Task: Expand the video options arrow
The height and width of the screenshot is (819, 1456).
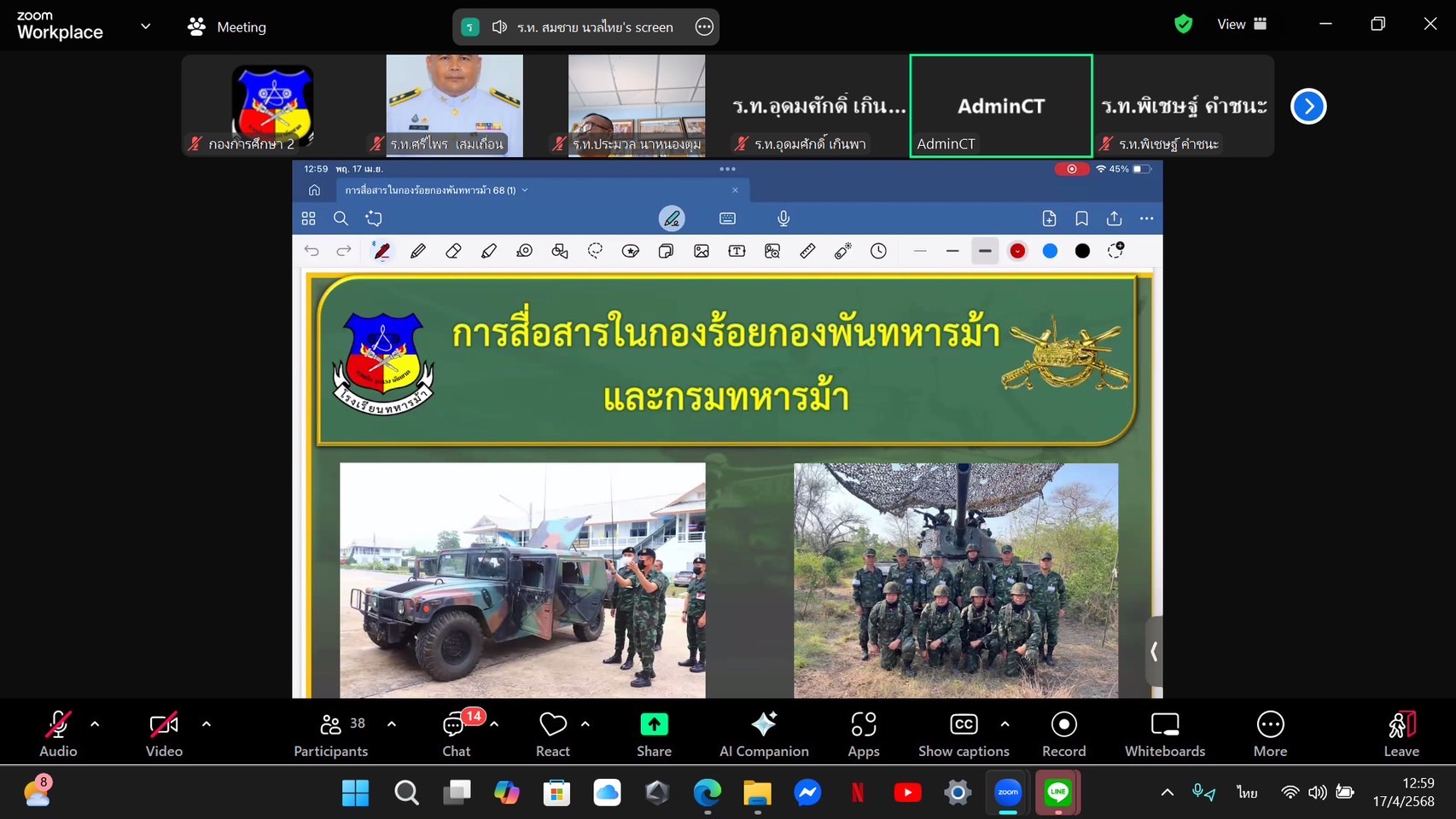Action: (207, 724)
